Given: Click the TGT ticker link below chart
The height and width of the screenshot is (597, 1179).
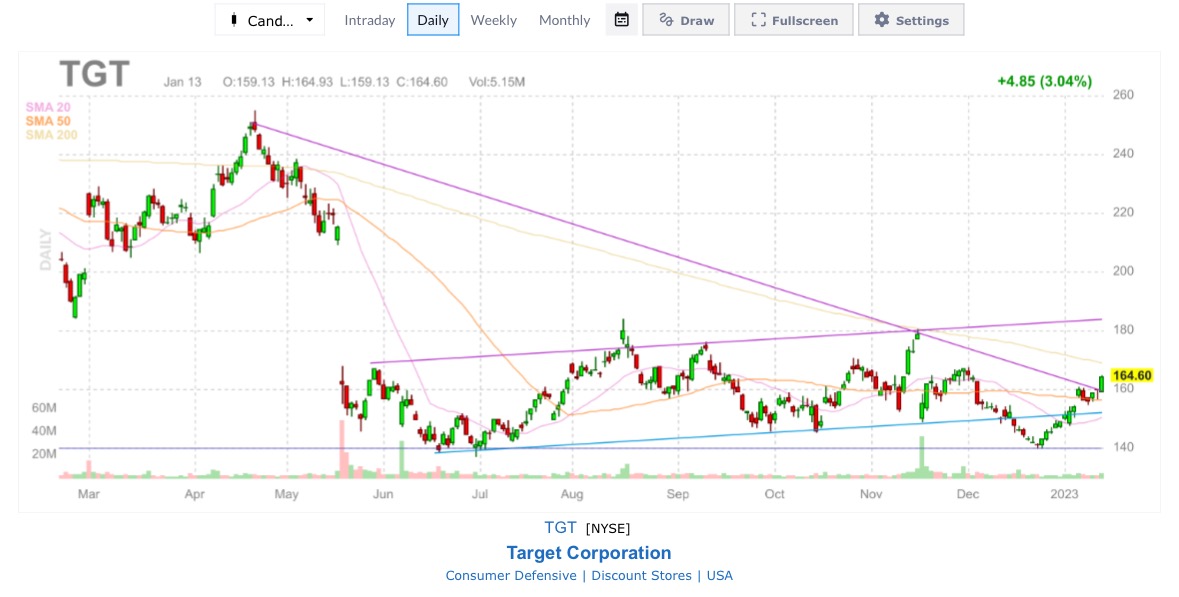Looking at the screenshot, I should click(560, 528).
